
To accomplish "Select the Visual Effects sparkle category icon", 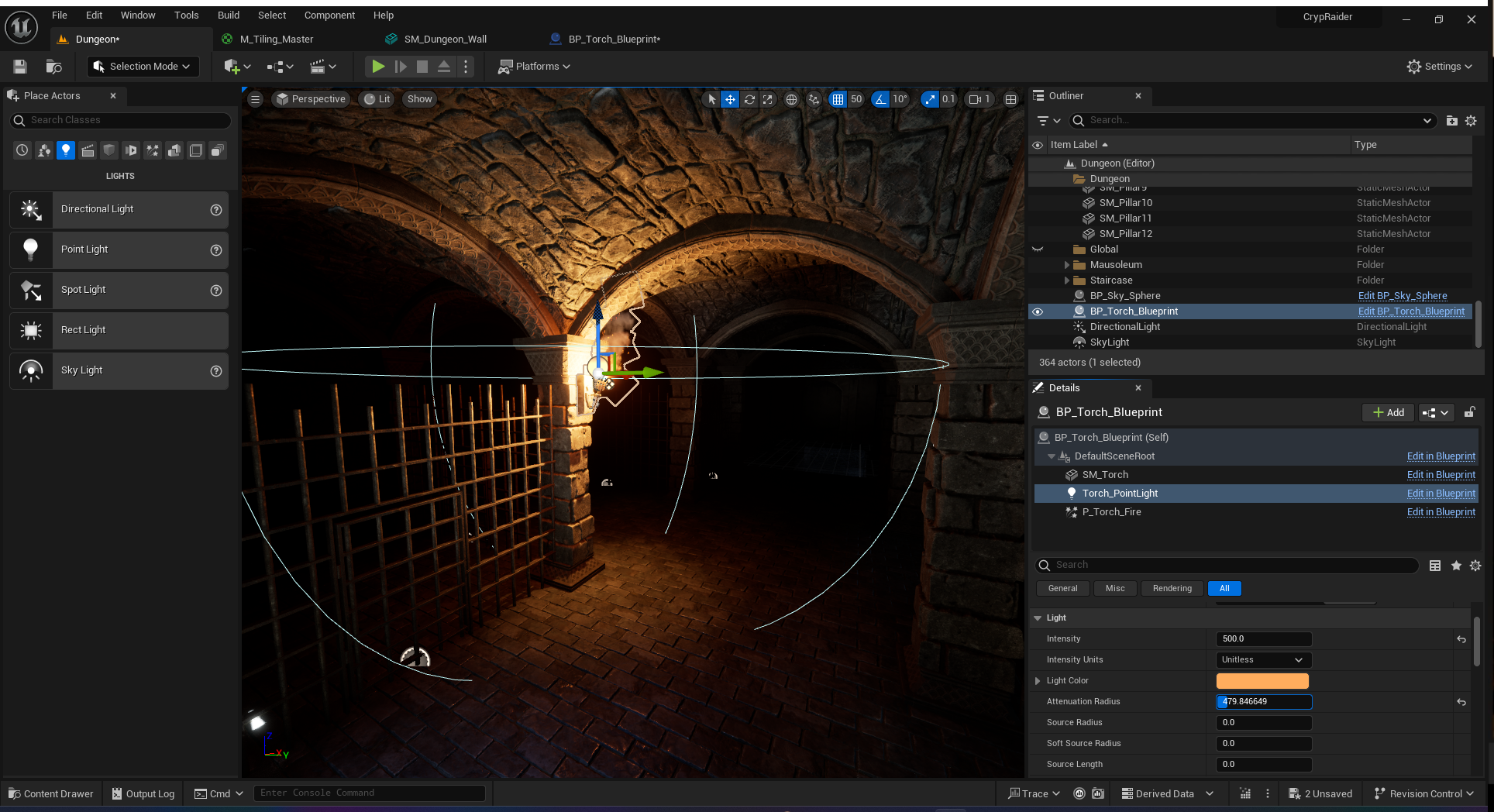I will 153,150.
